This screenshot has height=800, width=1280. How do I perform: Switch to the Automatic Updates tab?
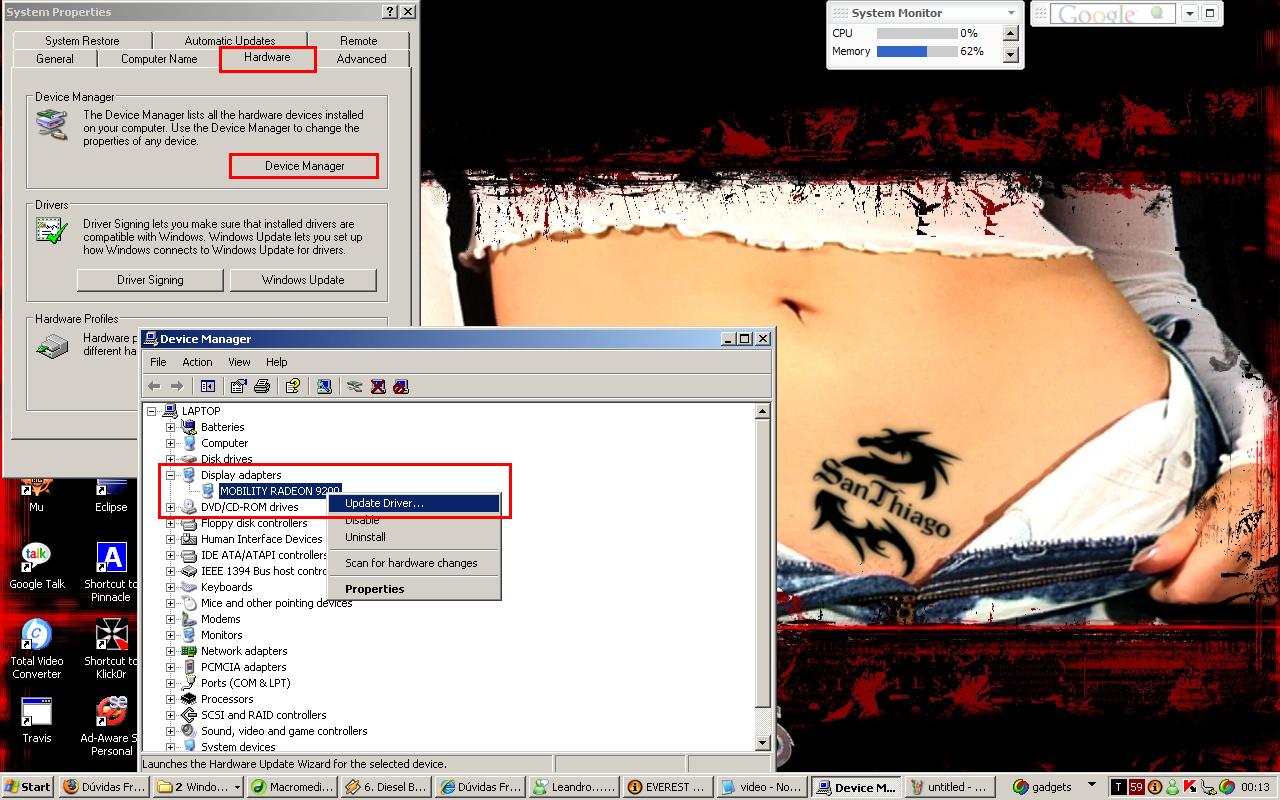click(230, 41)
